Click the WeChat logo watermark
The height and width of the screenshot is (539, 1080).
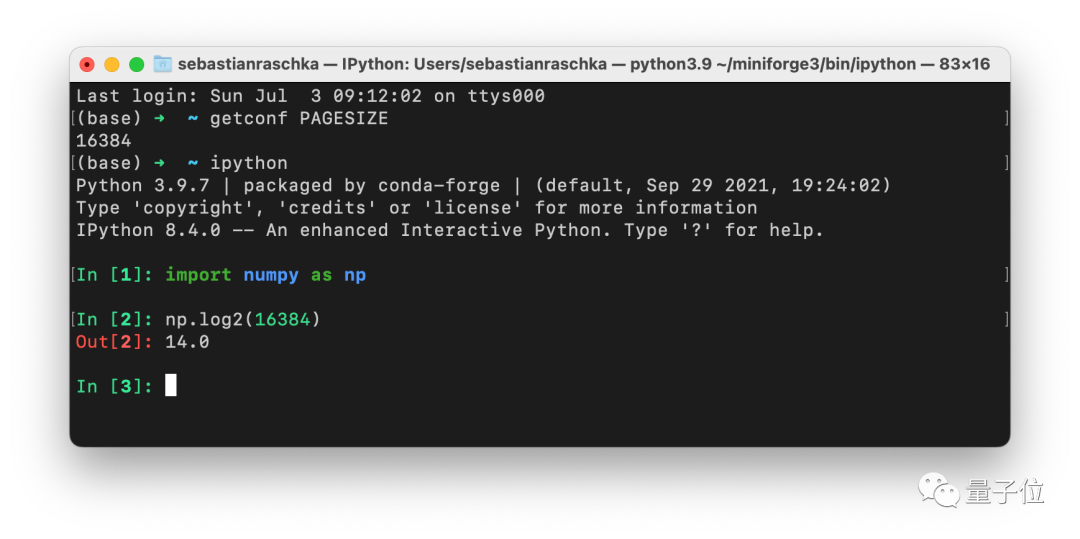pos(938,489)
